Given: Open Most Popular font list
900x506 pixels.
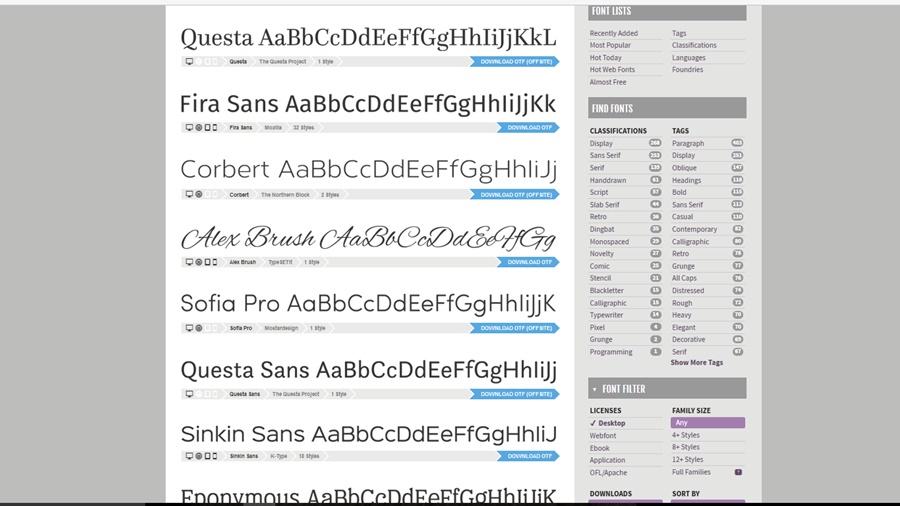Looking at the screenshot, I should point(610,45).
